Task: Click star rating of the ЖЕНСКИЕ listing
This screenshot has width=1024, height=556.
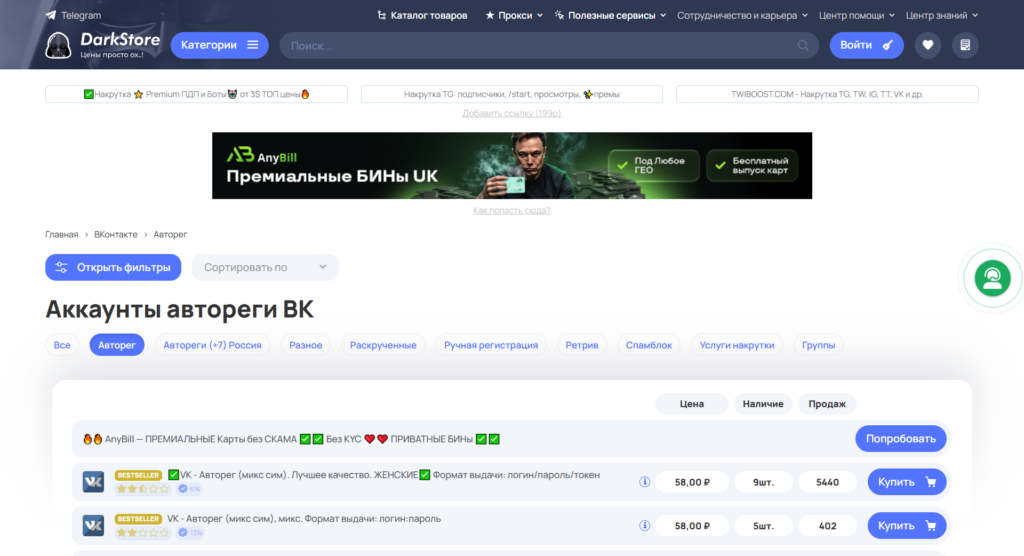Action: click(142, 489)
